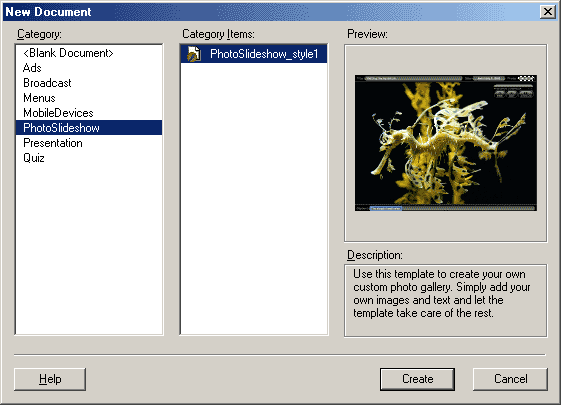Select the Quiz category
The height and width of the screenshot is (405, 561).
[34, 158]
